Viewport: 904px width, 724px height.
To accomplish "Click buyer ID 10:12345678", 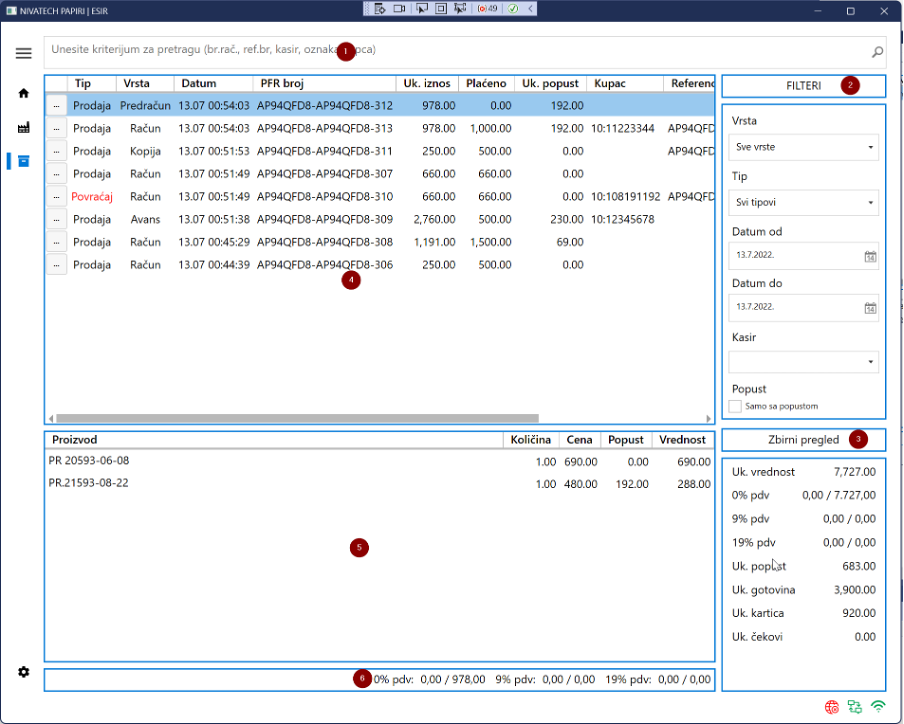I will coord(623,220).
